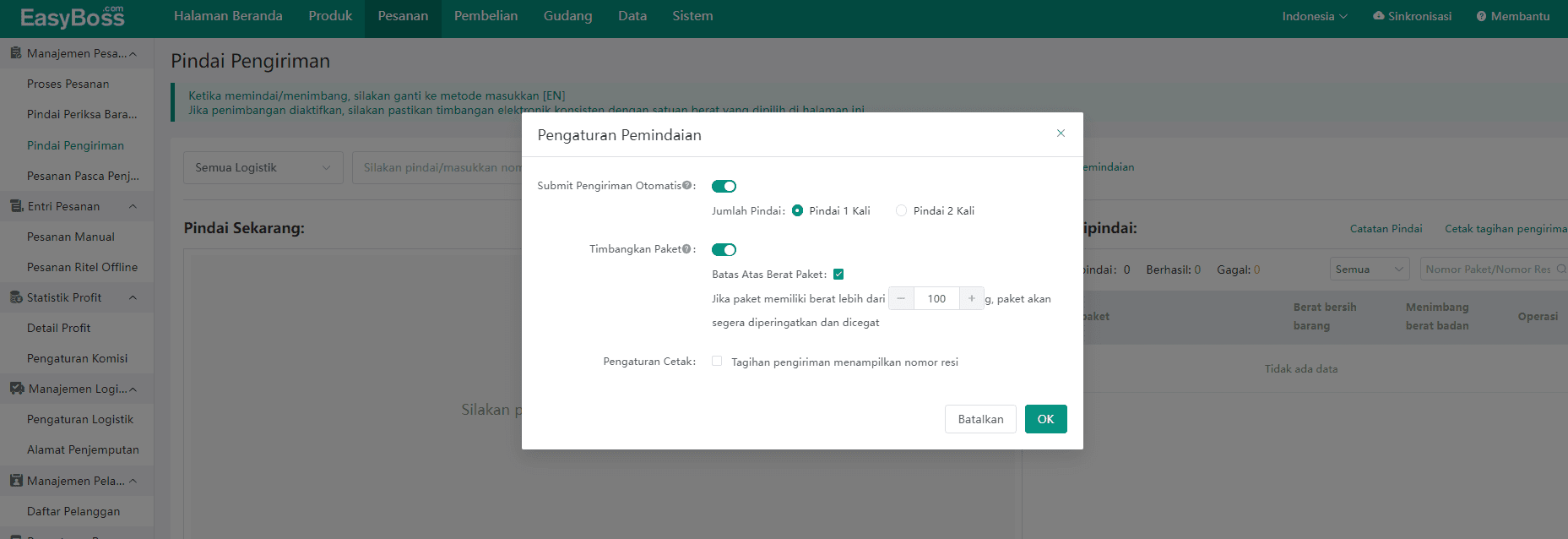Uncheck the Batas Atas Berat Paket checkbox

(x=838, y=274)
